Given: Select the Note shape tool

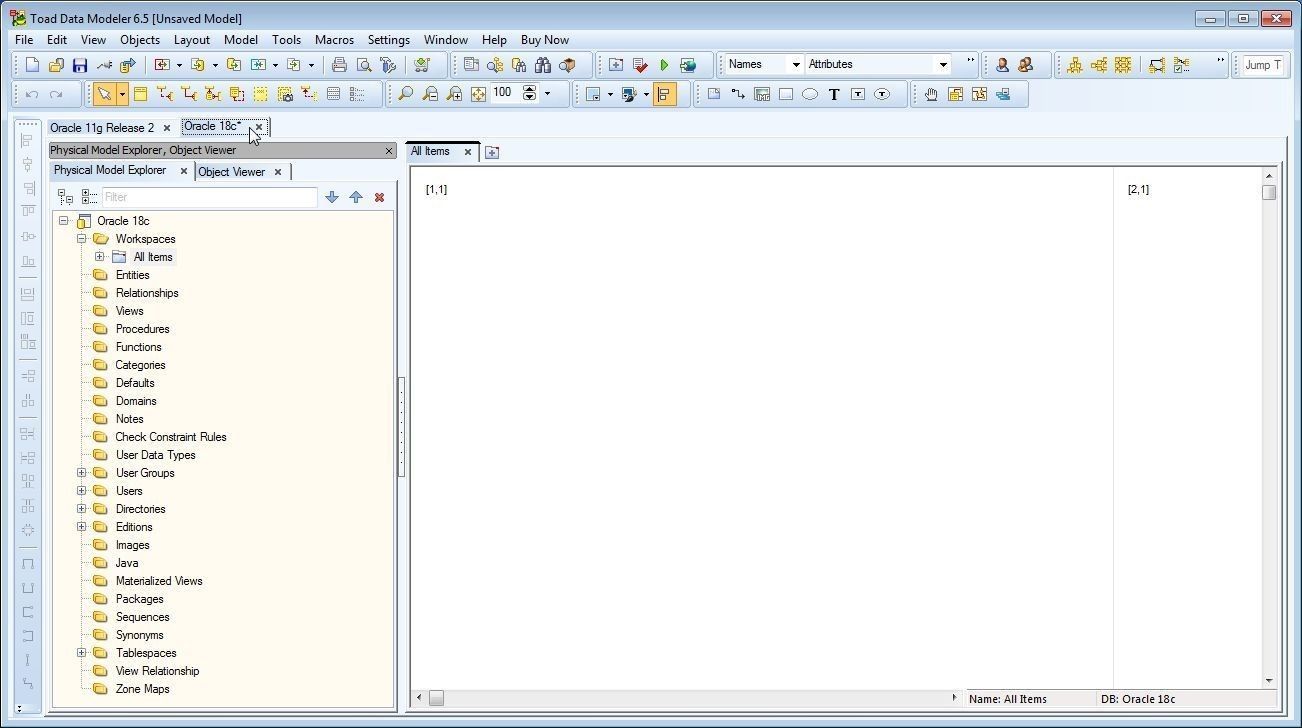Looking at the screenshot, I should (714, 94).
